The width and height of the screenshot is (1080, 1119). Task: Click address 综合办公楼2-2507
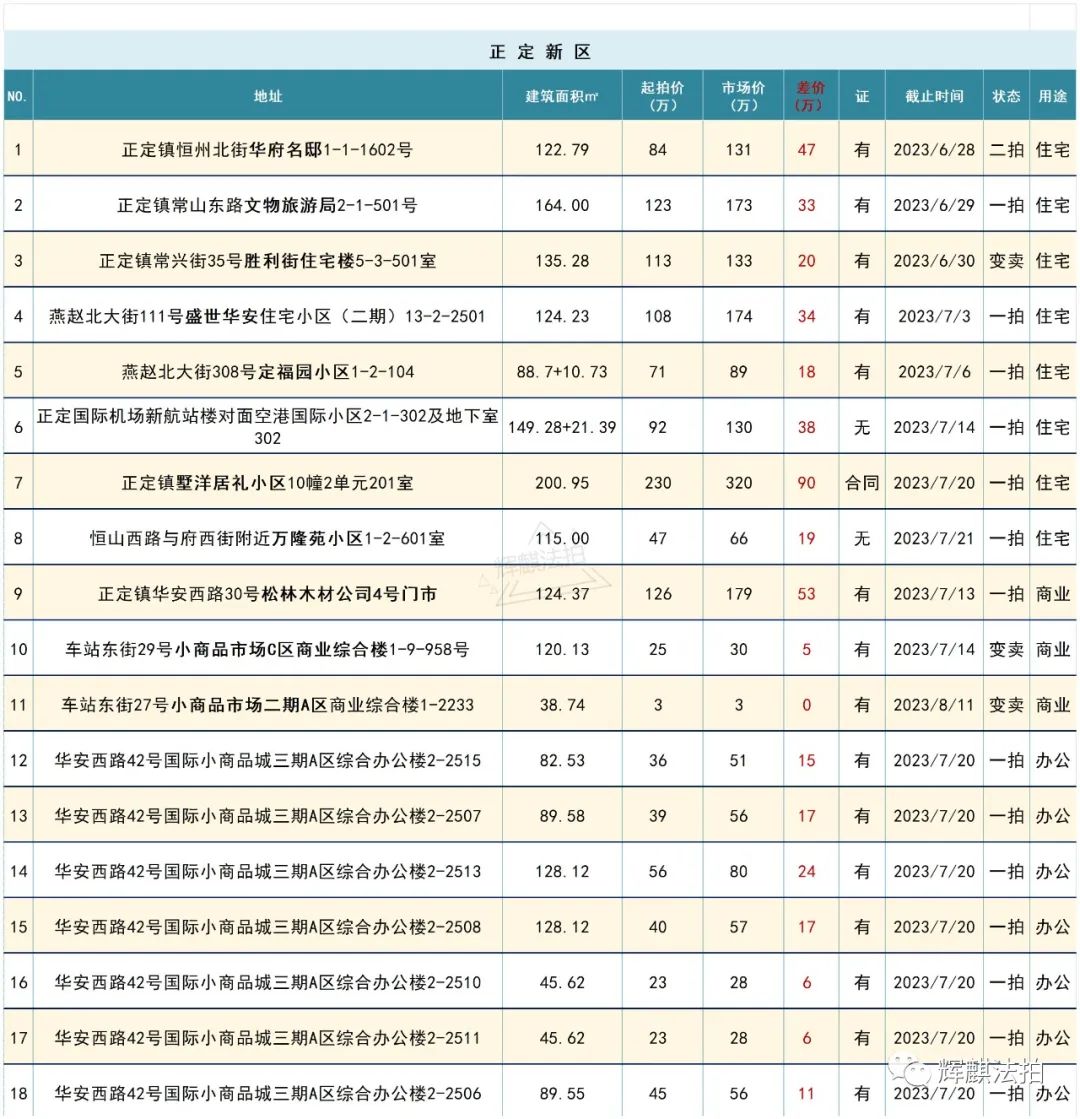pos(267,816)
